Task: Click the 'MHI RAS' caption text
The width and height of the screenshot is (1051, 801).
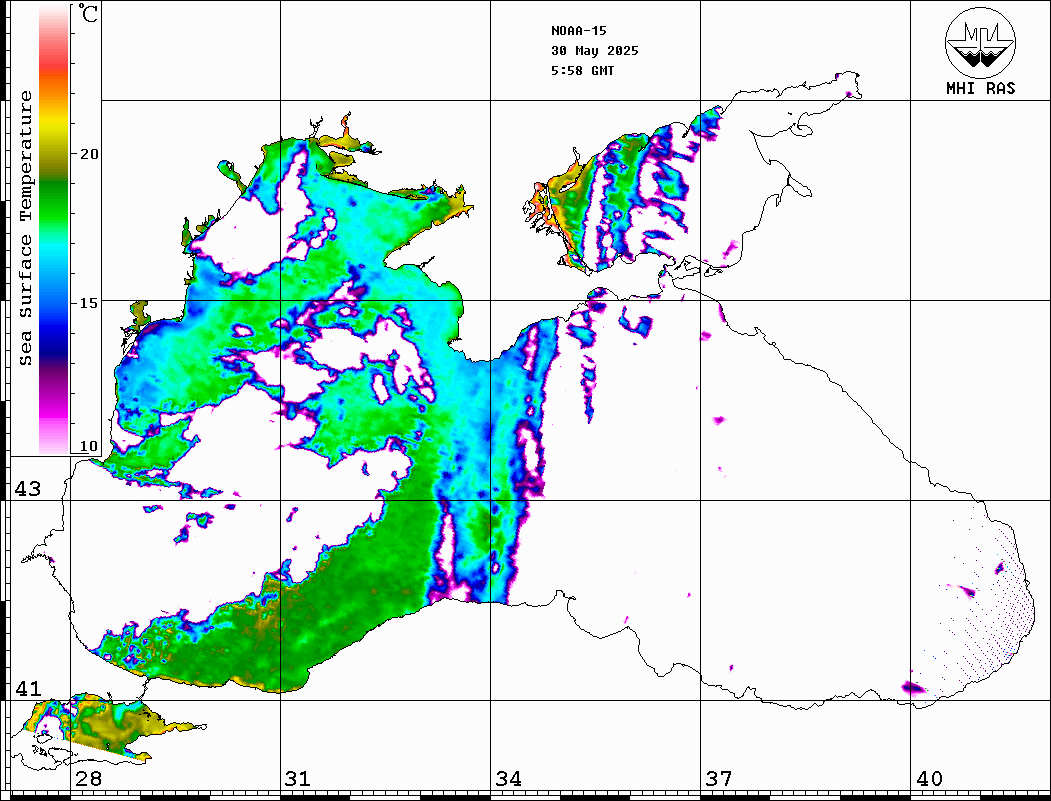Action: pos(980,88)
